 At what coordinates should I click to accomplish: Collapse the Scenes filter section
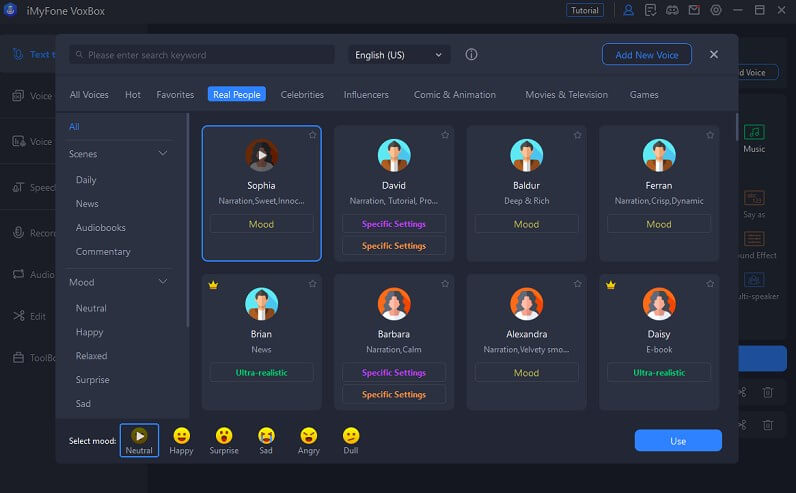(x=163, y=153)
